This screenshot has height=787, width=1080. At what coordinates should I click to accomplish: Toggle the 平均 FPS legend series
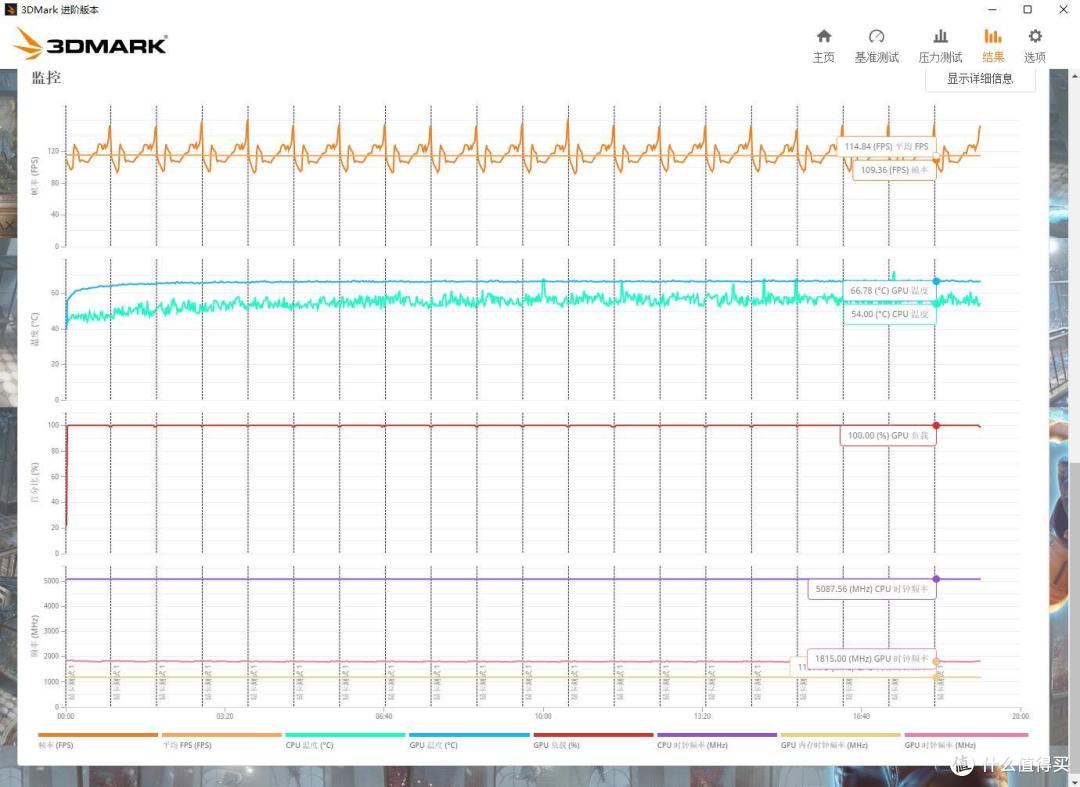pos(222,740)
